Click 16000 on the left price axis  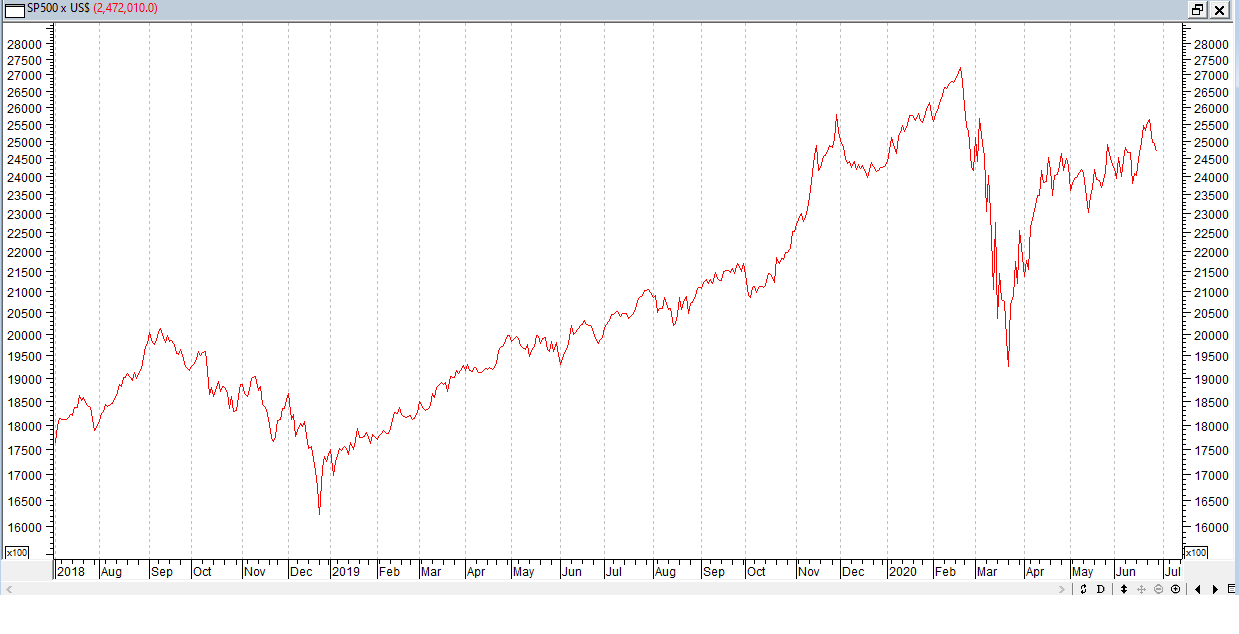(25, 527)
